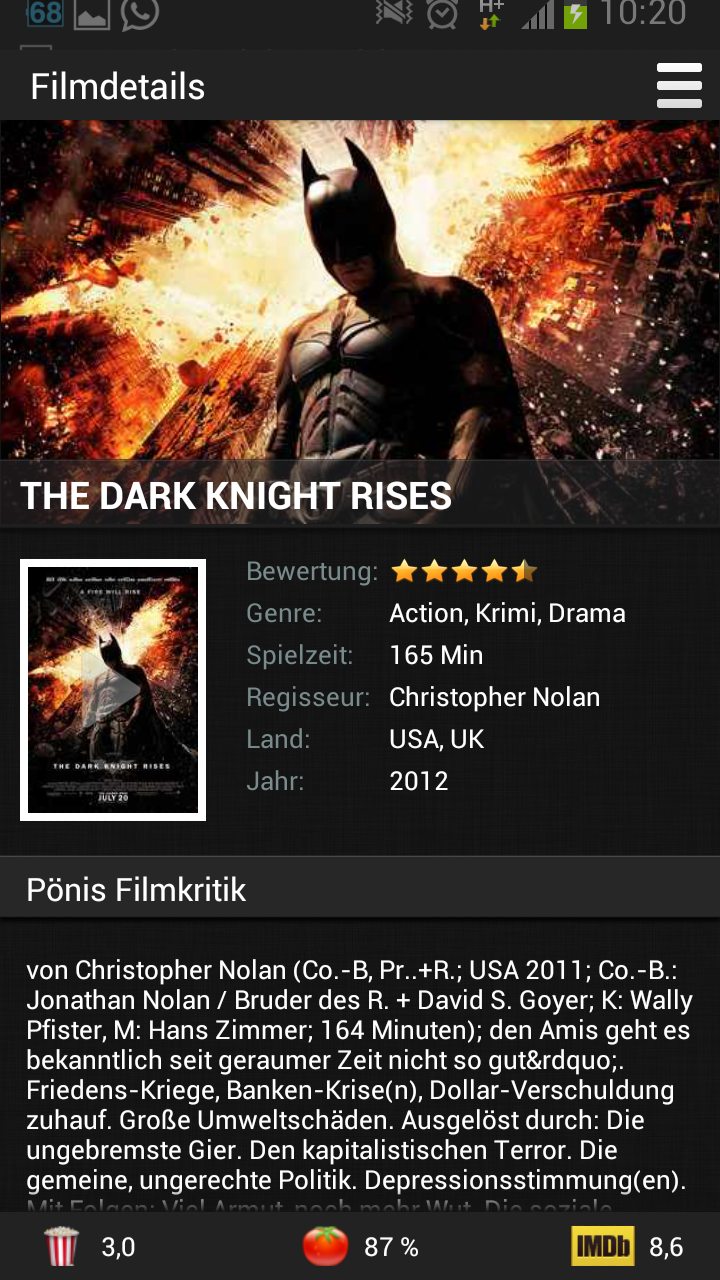The width and height of the screenshot is (720, 1280).
Task: Select the 8,6 IMDb score
Action: click(666, 1247)
